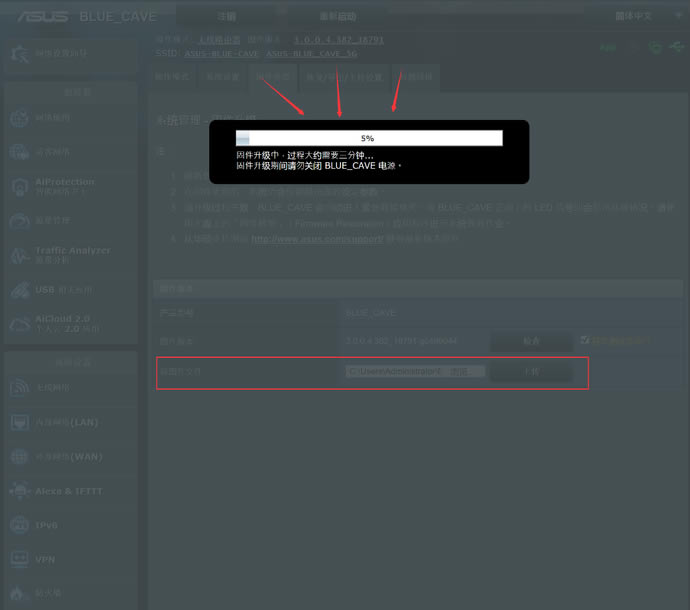The width and height of the screenshot is (690, 610).
Task: Open Network Map globe icon in sidebar
Action: coord(19,118)
